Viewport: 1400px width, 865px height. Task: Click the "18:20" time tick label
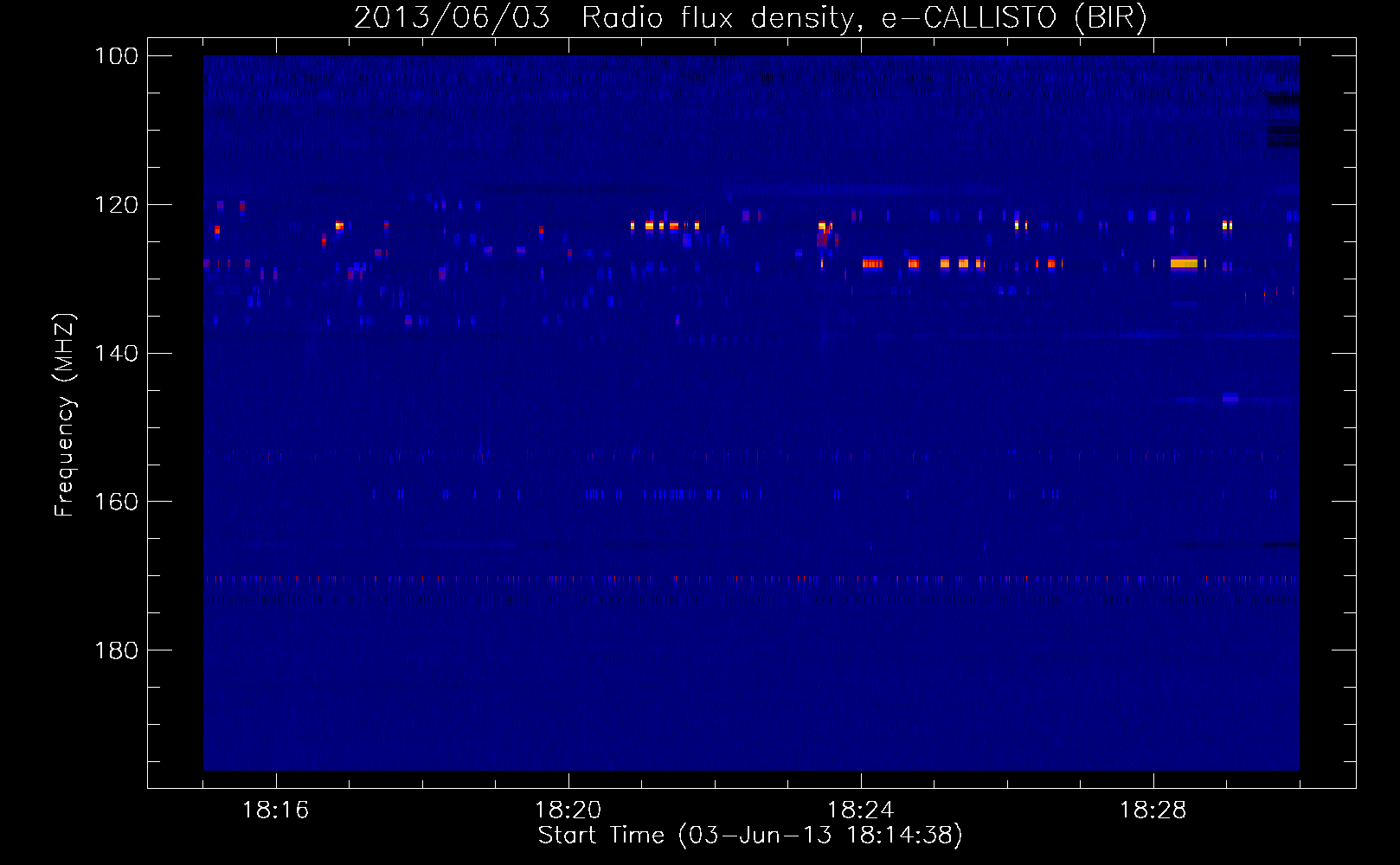pyautogui.click(x=568, y=810)
